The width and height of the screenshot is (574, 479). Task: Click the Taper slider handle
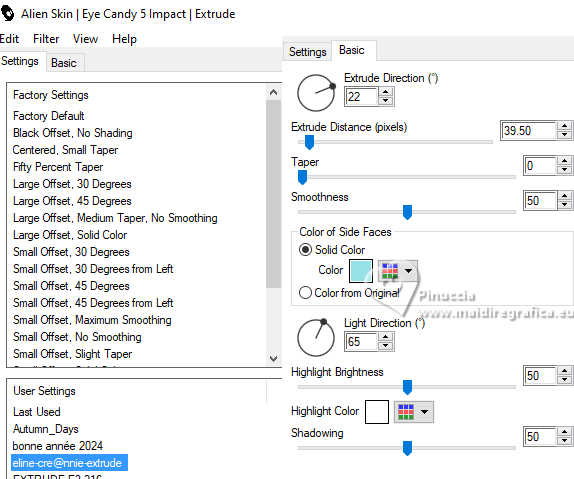tap(302, 178)
